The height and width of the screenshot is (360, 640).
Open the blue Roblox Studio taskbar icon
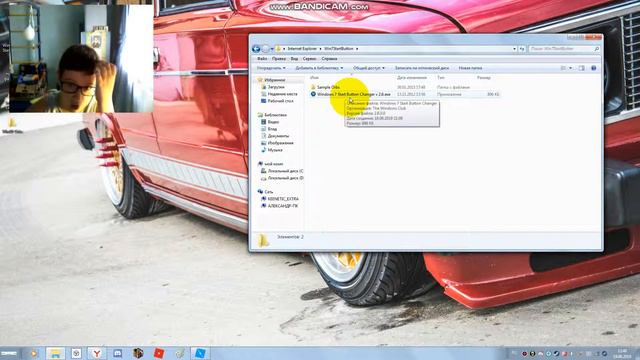(200, 353)
